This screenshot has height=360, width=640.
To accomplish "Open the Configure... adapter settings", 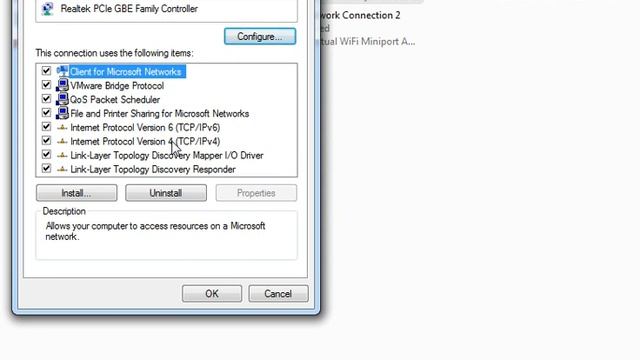I will (260, 36).
